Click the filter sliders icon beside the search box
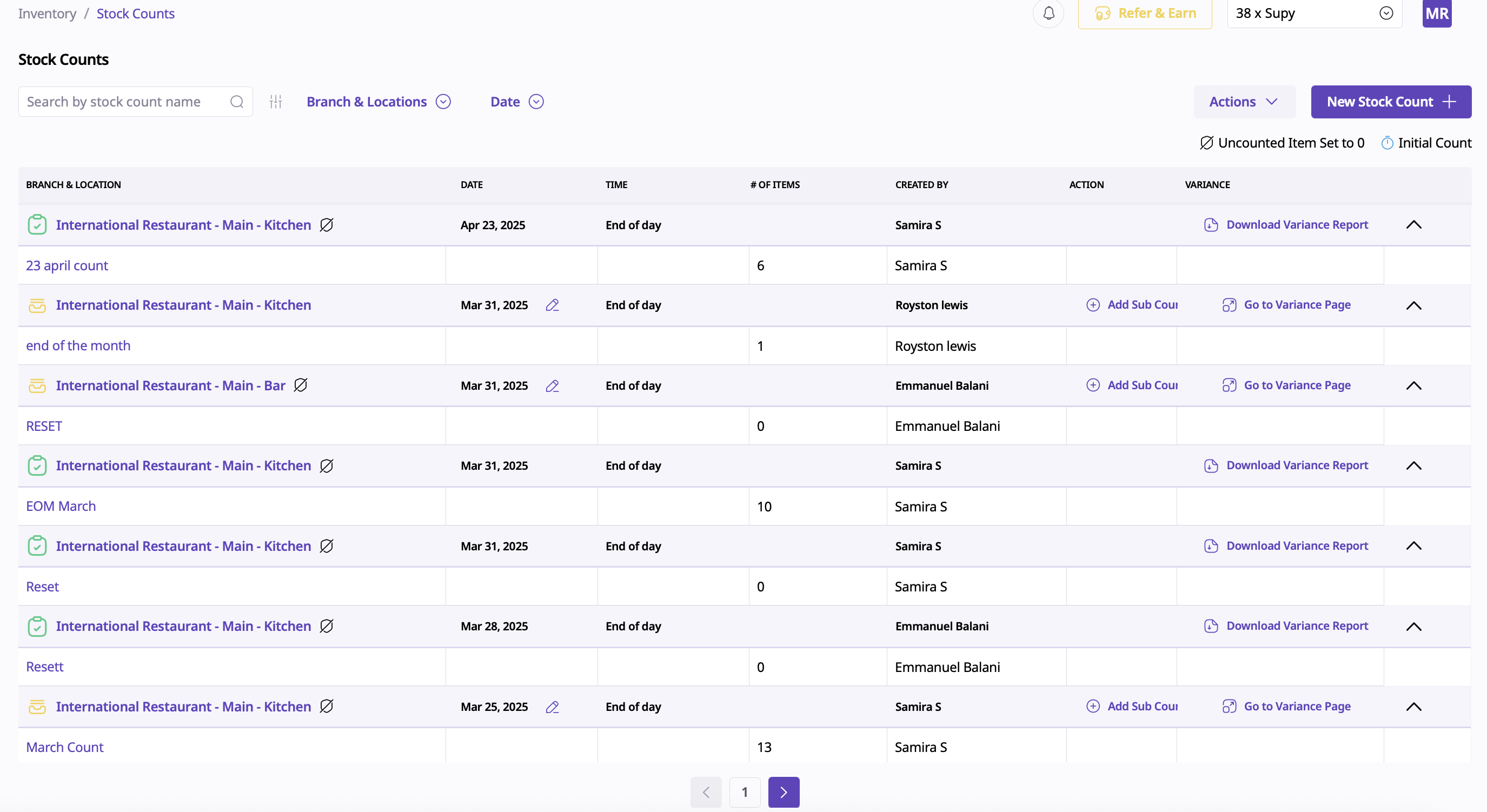Screen dimensions: 1487x812 276,102
